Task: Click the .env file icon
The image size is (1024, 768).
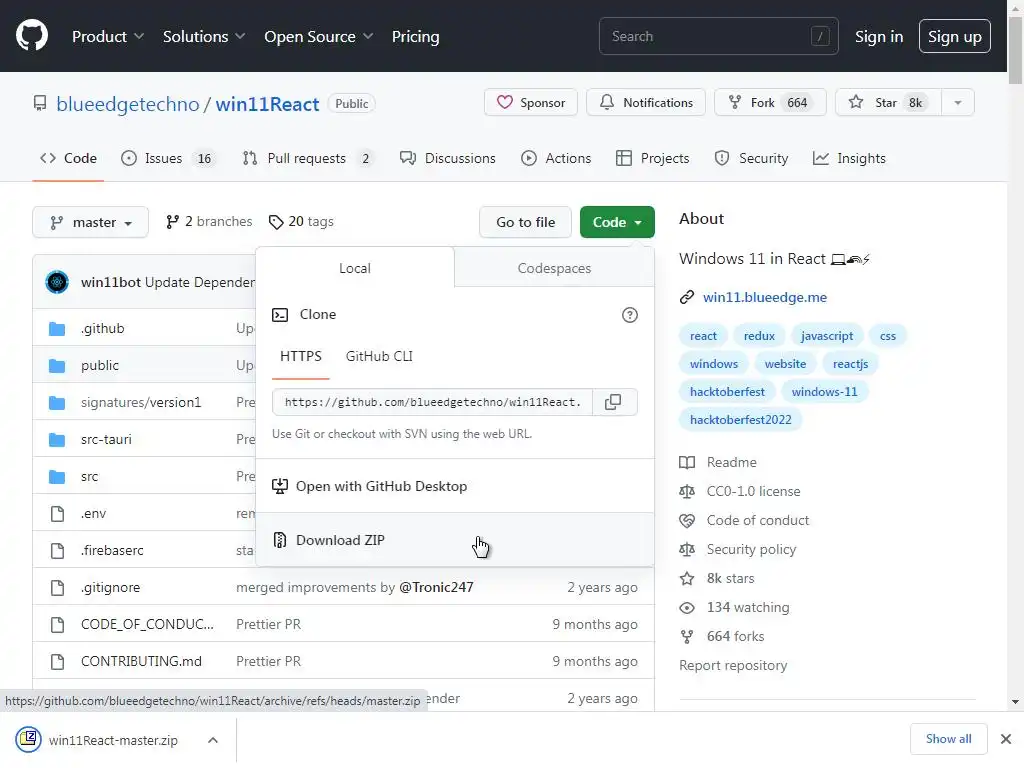Action: coord(57,514)
